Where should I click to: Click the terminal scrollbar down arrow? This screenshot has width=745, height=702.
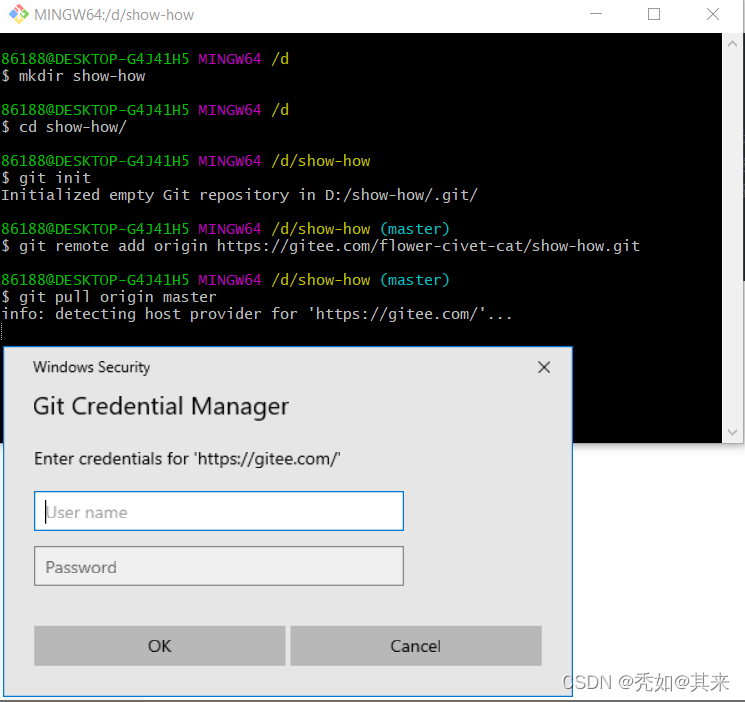point(733,432)
